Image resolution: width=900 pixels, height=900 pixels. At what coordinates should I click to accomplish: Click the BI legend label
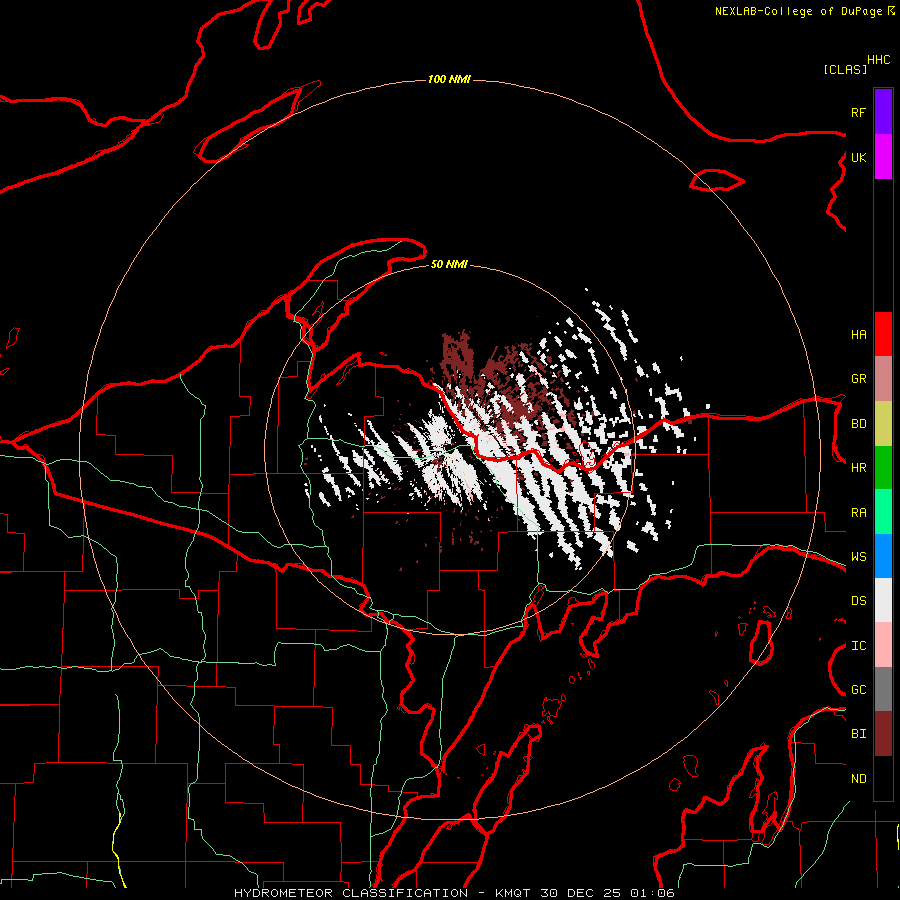[859, 734]
